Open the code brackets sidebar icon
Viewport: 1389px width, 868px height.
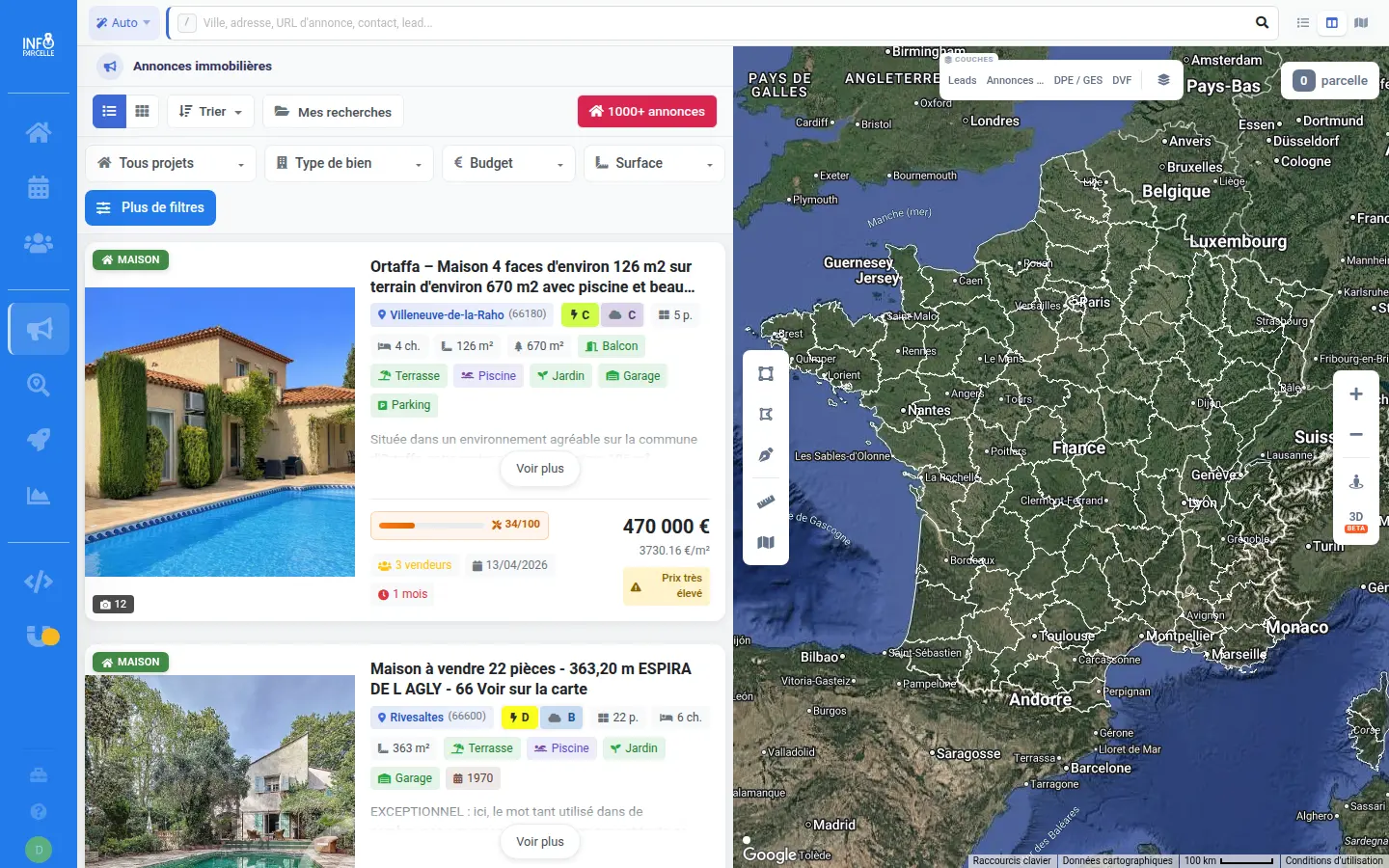click(39, 582)
